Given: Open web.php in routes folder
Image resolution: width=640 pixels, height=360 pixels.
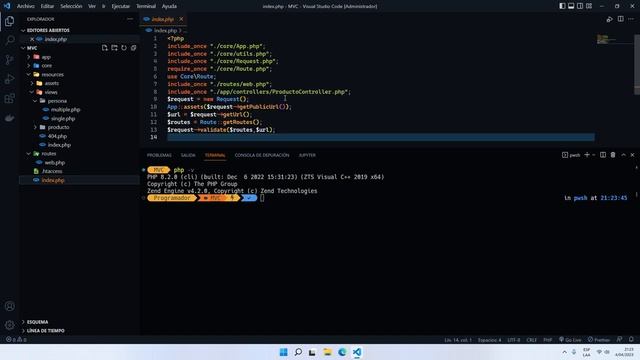Looking at the screenshot, I should click(x=55, y=162).
